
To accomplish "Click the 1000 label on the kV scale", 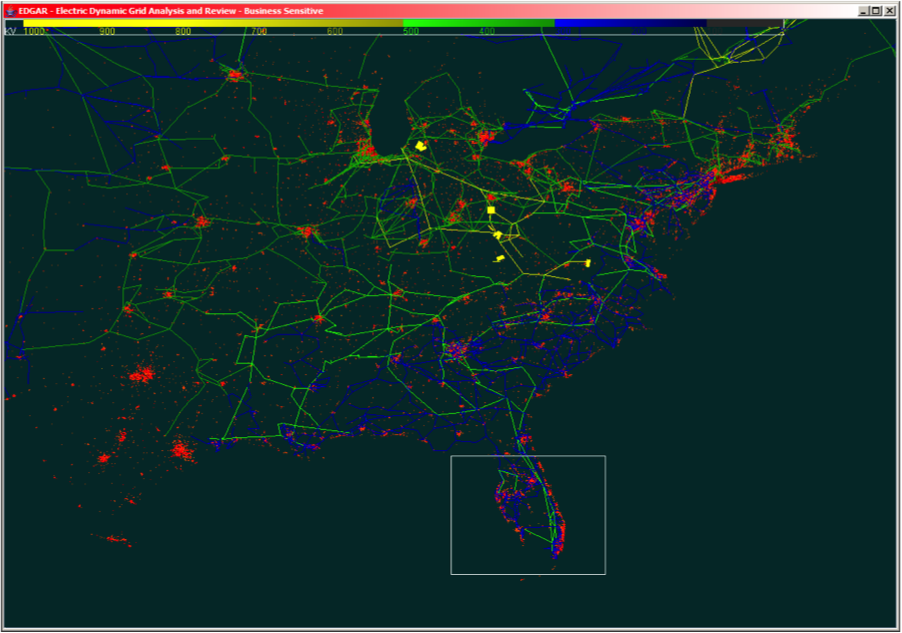I will point(34,32).
